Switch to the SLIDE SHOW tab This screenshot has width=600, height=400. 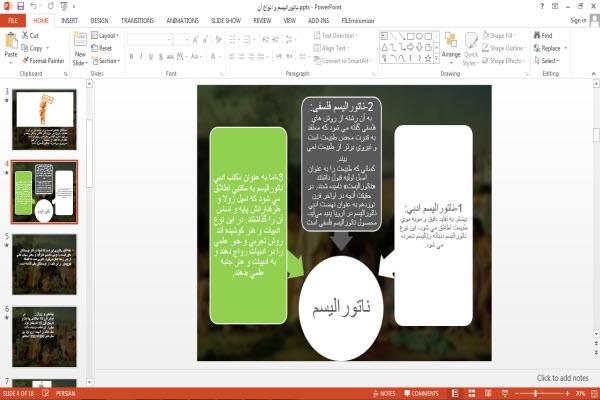[226, 21]
